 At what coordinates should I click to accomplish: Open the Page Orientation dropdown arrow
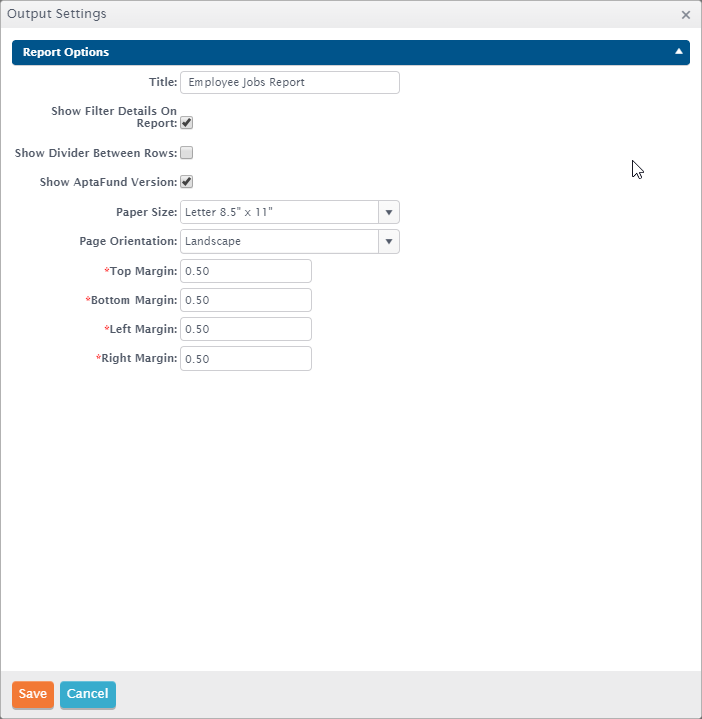tap(389, 242)
